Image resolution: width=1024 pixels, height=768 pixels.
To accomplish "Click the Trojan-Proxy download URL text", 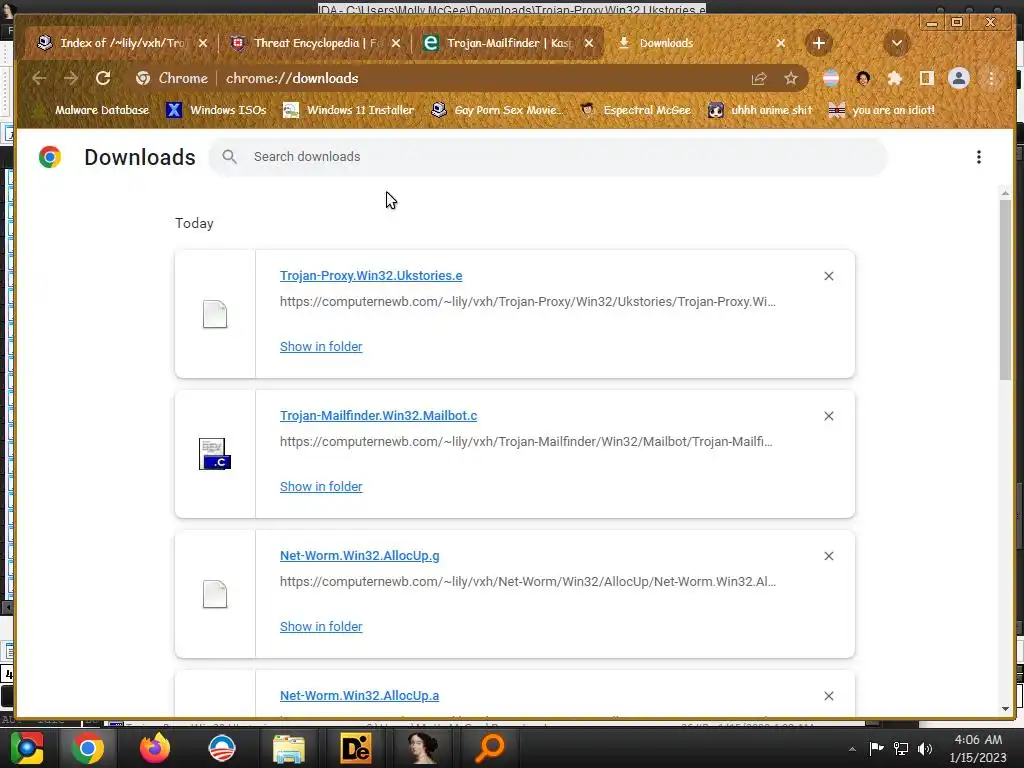I will click(528, 302).
